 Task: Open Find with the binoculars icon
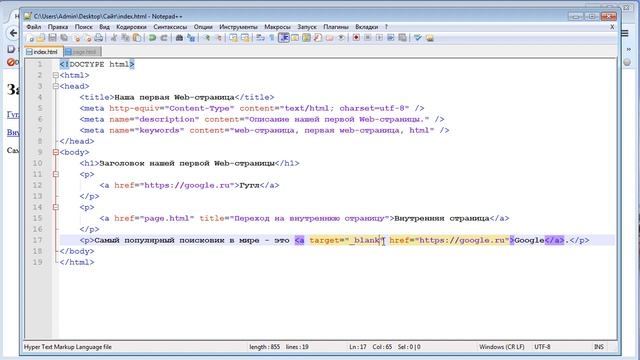(179, 38)
